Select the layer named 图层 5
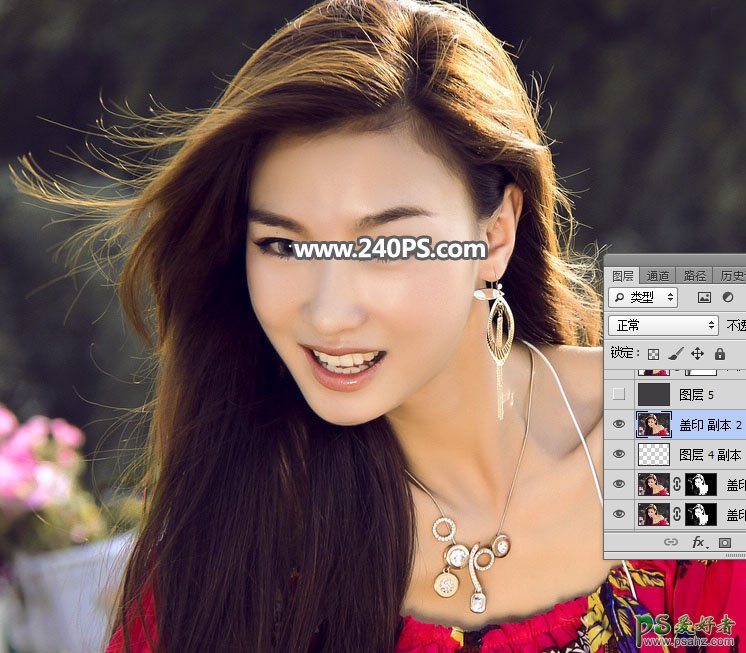 click(697, 394)
